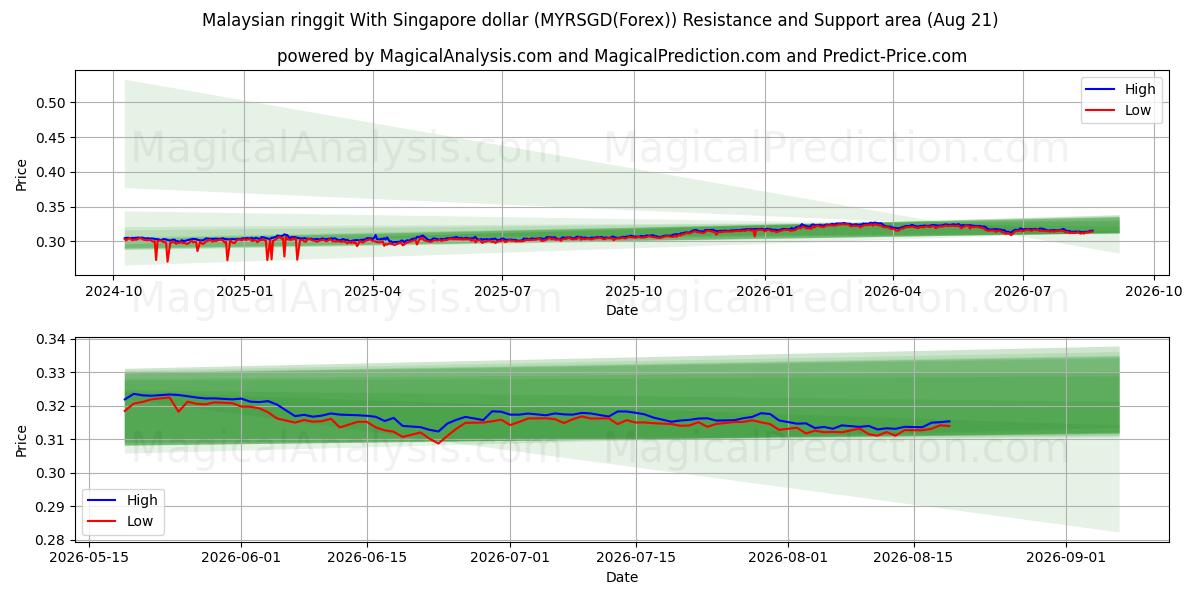This screenshot has height=600, width=1200.
Task: Click the 2026-07-15 date tick on the bottom chart
Action: (636, 558)
